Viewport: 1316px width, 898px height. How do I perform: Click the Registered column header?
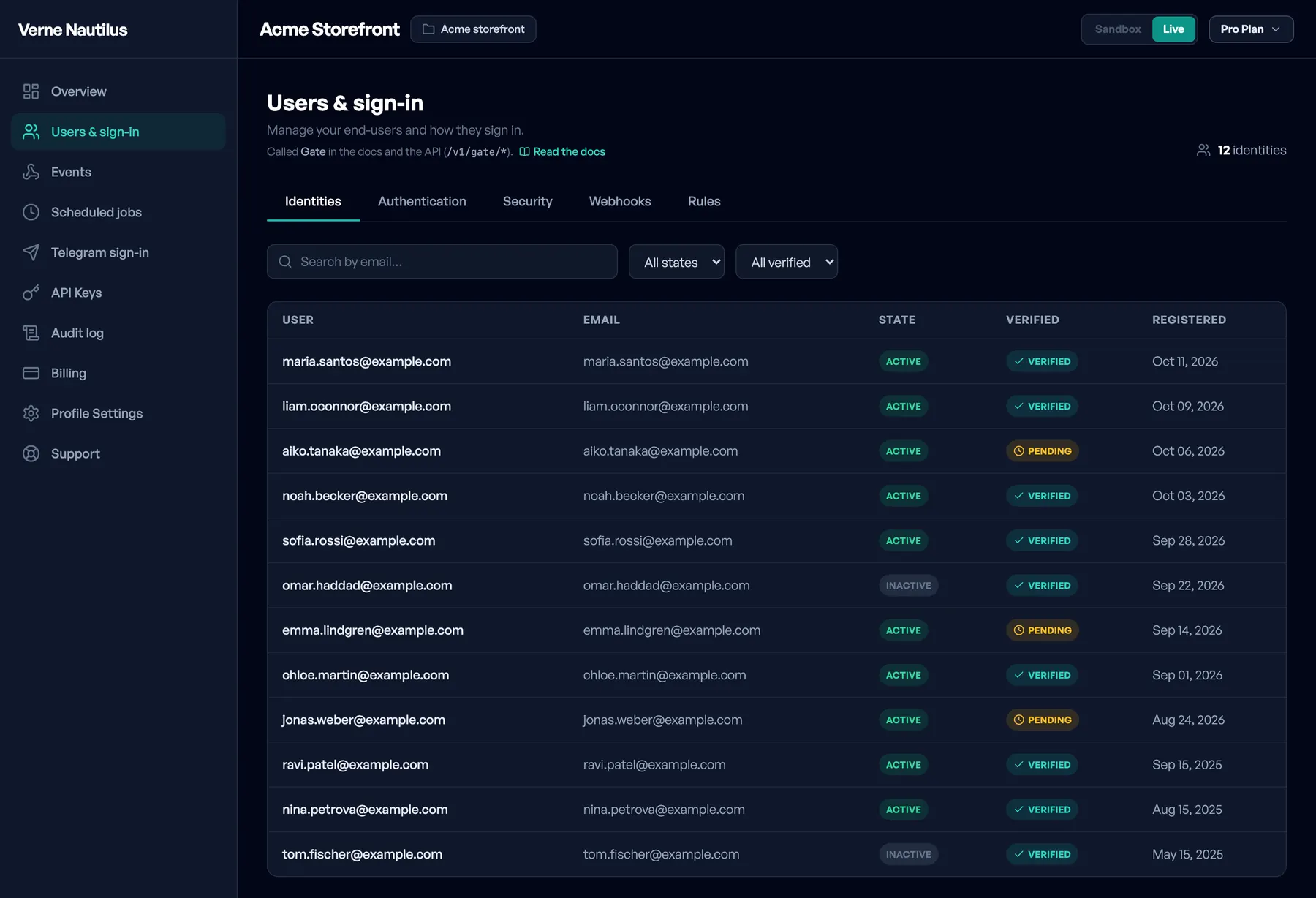point(1189,320)
